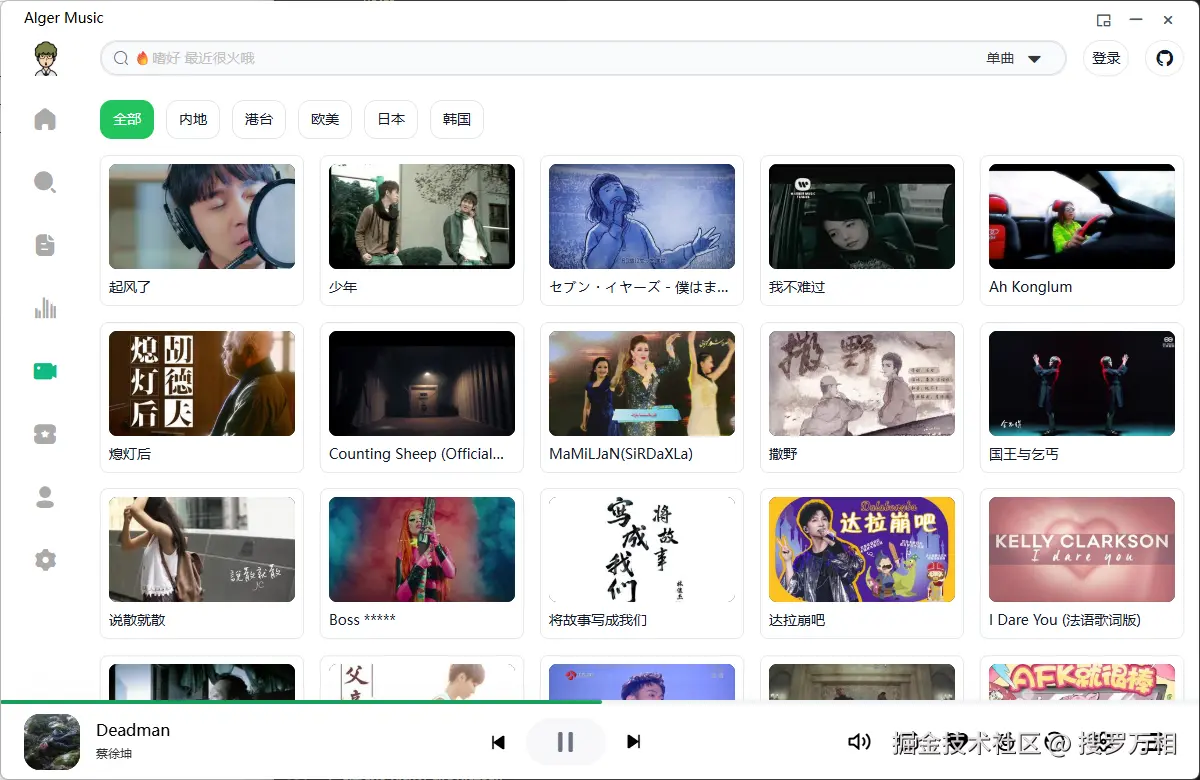1200x780 pixels.
Task: Minimize the Alger Music window
Action: click(1136, 20)
